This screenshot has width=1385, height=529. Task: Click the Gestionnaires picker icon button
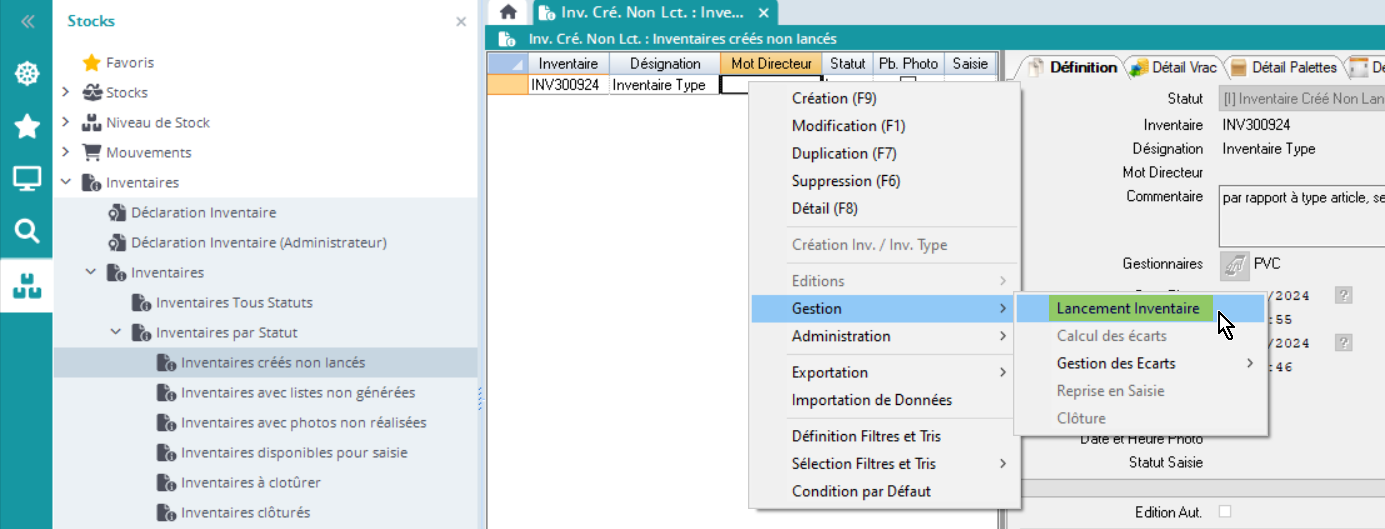tap(1234, 265)
